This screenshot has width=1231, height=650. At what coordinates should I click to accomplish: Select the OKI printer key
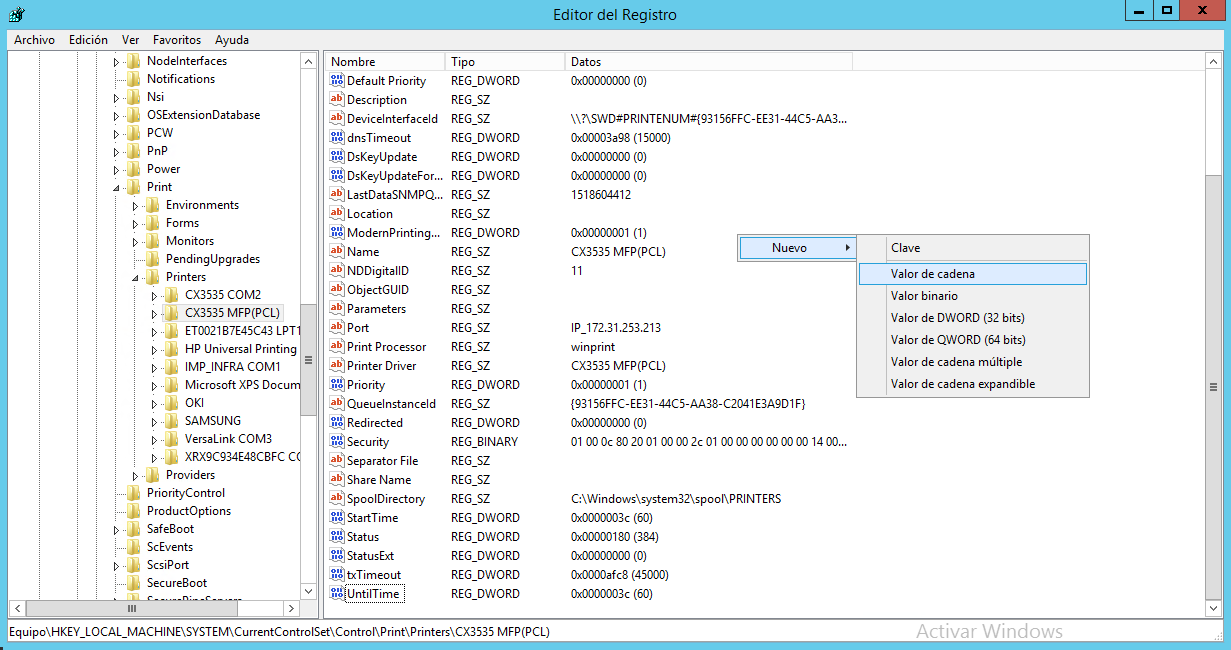tap(194, 403)
